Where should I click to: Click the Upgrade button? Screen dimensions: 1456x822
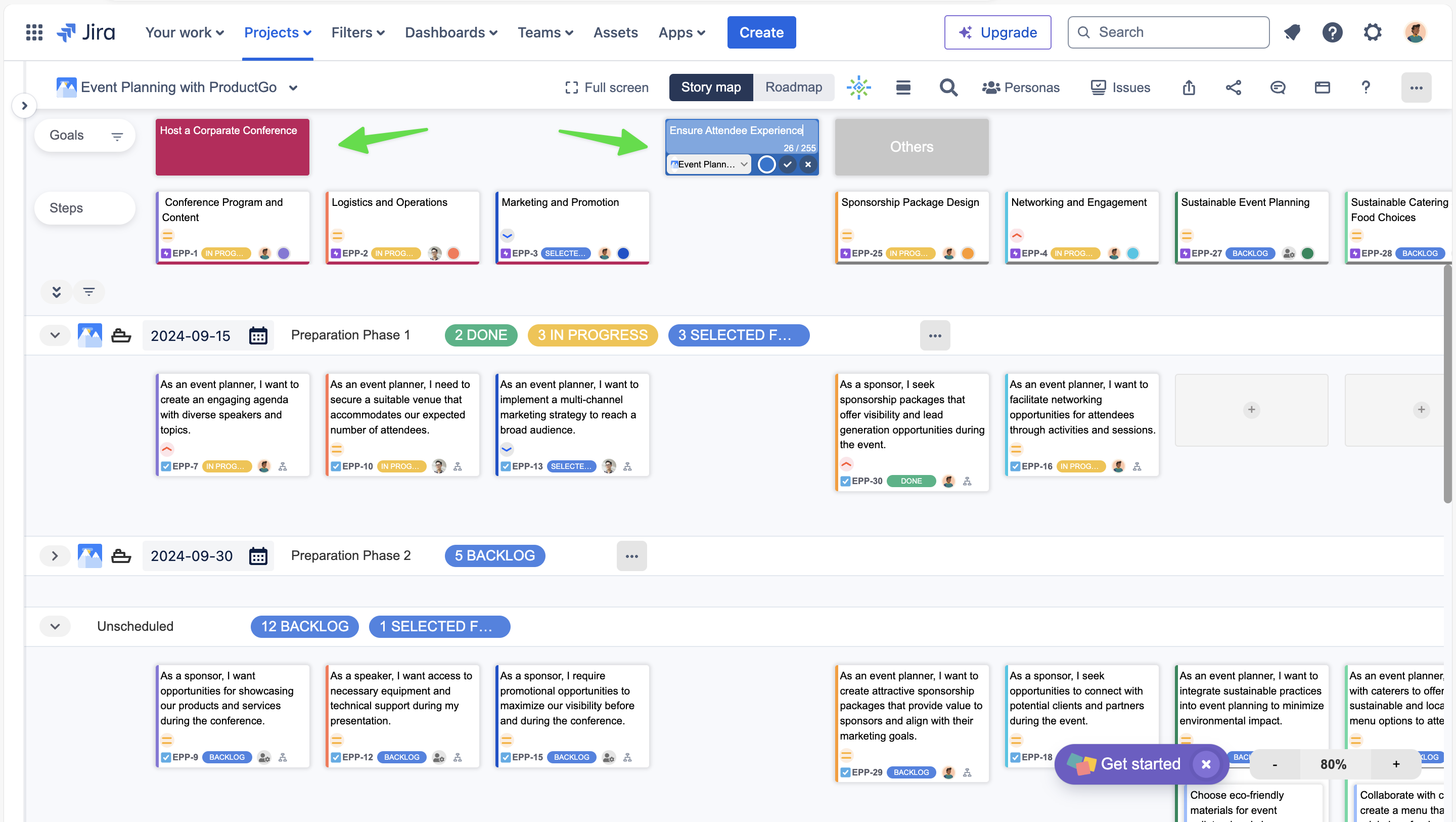pyautogui.click(x=997, y=32)
